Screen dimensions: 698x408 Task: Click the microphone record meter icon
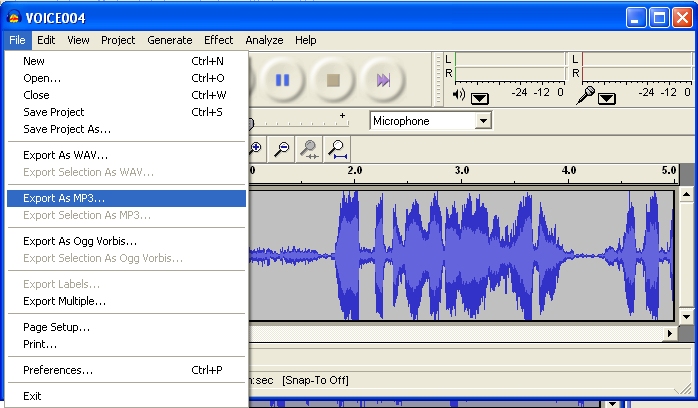pos(589,95)
